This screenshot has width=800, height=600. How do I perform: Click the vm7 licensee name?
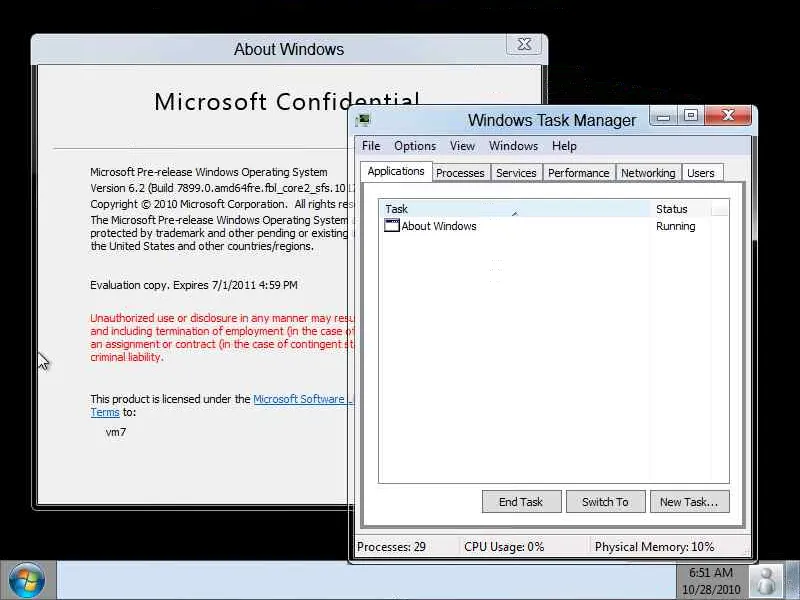pyautogui.click(x=116, y=432)
